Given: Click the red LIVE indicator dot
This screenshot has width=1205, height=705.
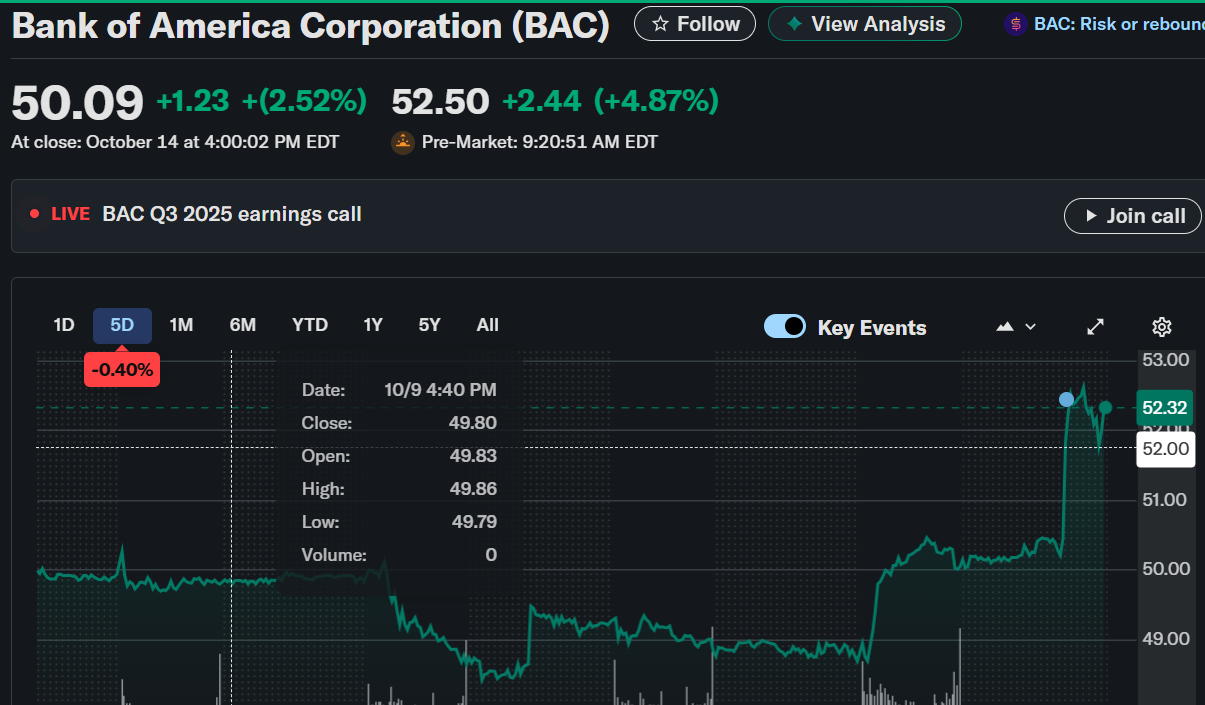Looking at the screenshot, I should [x=35, y=214].
